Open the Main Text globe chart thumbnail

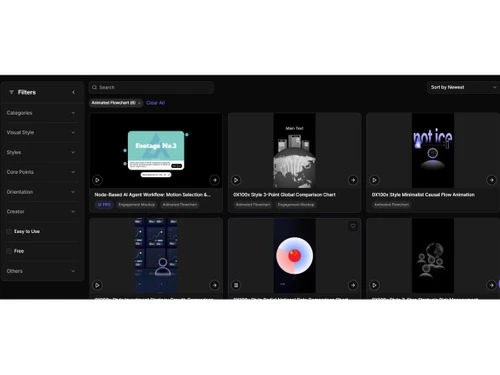[x=294, y=151]
